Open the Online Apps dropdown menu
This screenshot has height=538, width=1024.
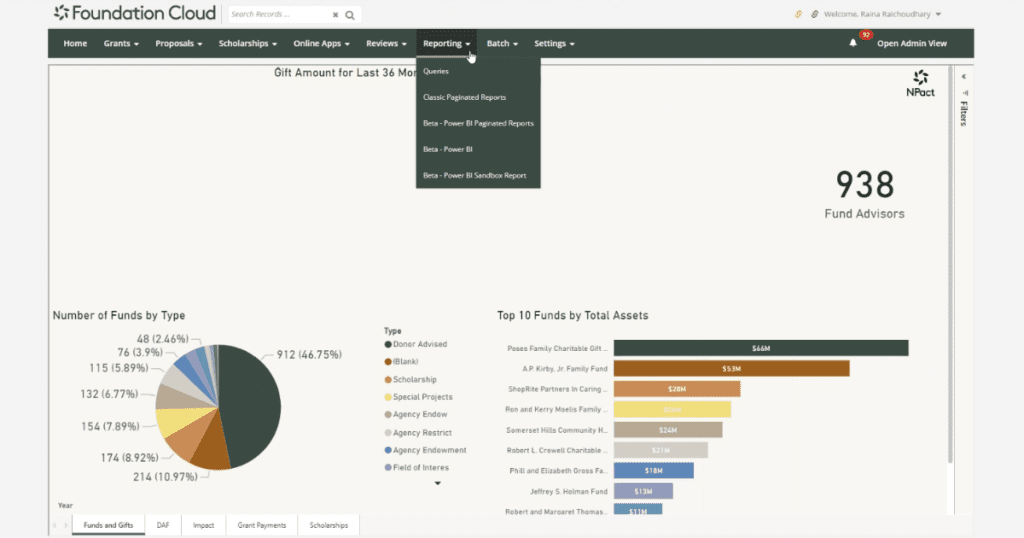[x=321, y=43]
